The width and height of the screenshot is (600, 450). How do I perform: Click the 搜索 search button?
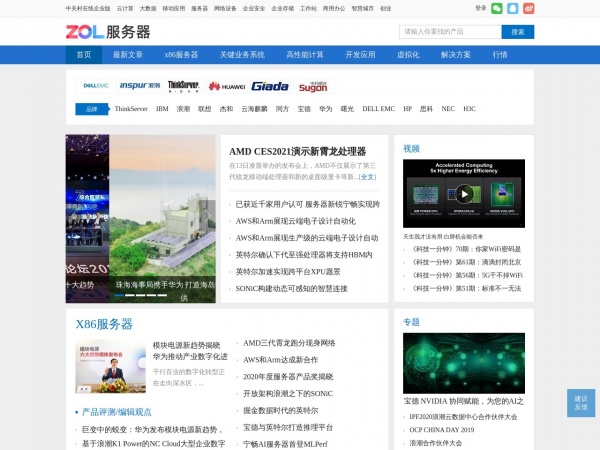tap(518, 32)
